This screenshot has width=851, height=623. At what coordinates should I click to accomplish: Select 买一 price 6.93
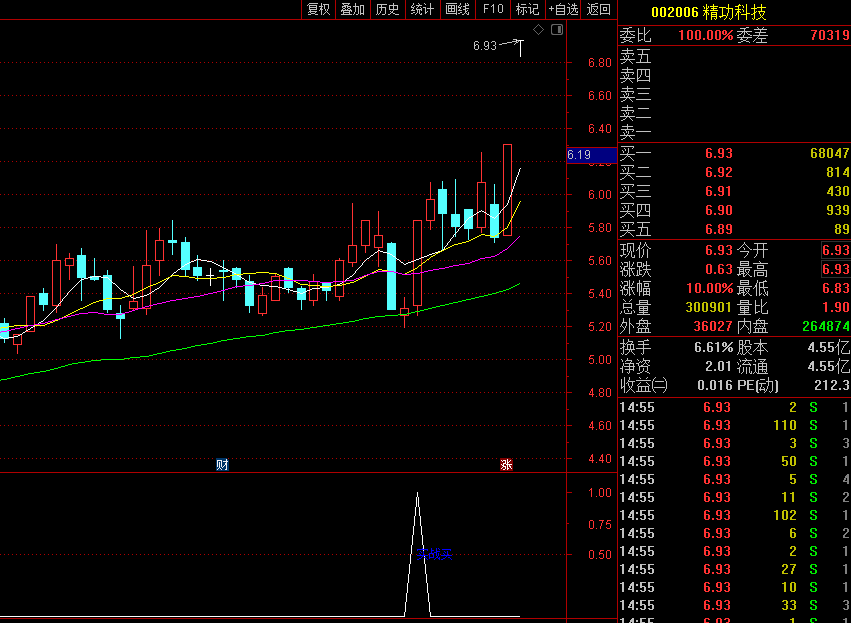(x=719, y=153)
